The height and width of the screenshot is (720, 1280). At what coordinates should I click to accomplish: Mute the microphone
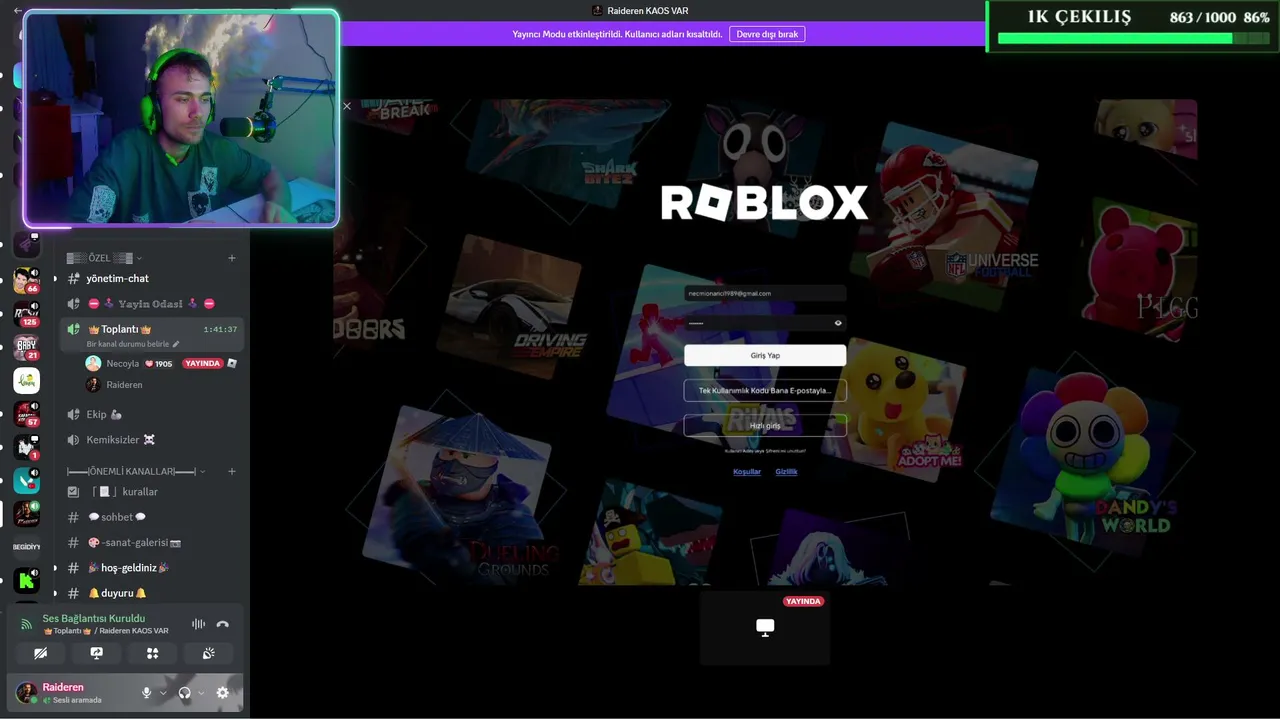coord(147,692)
